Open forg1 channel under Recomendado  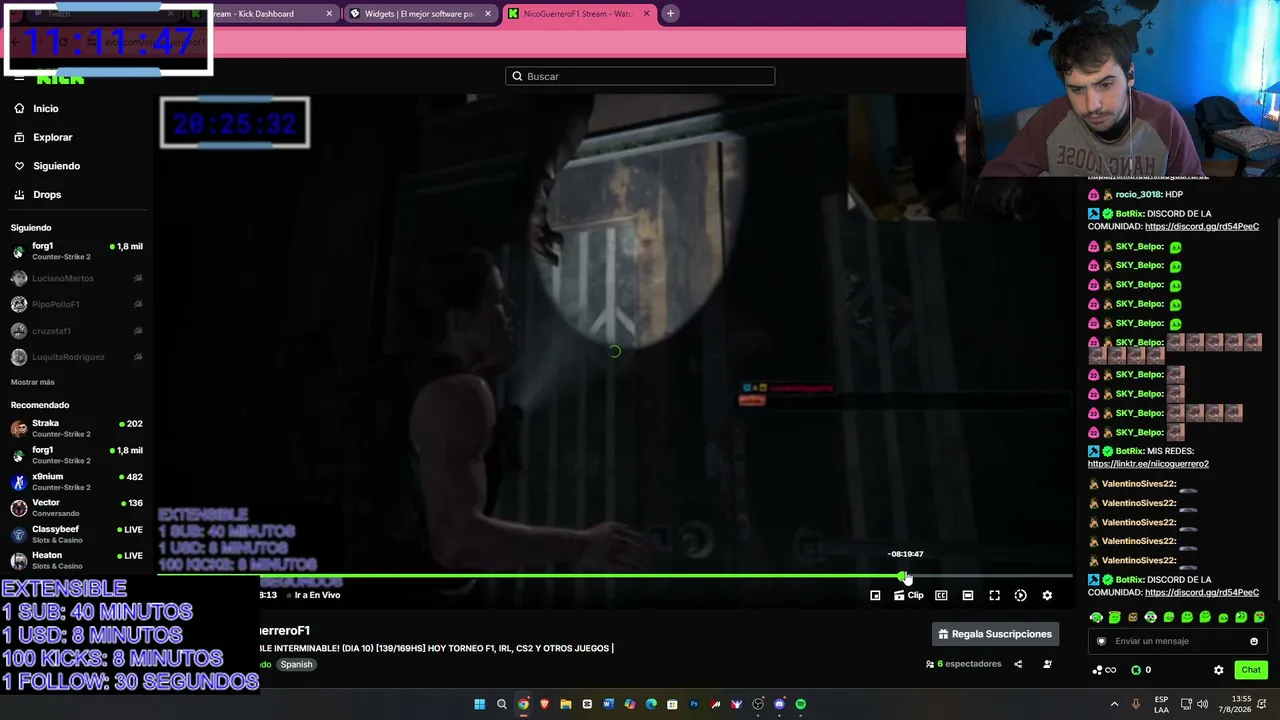(x=77, y=455)
